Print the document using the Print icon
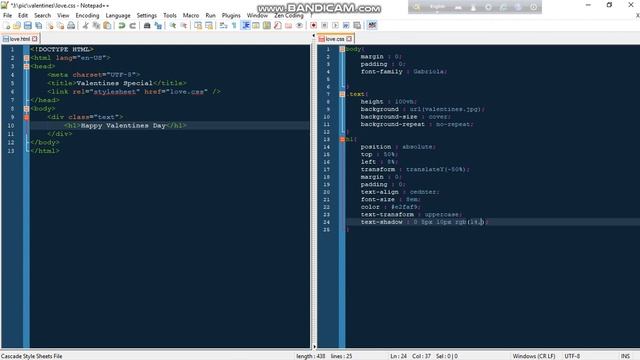Screen dimensions: 640x360 [x=71, y=25]
